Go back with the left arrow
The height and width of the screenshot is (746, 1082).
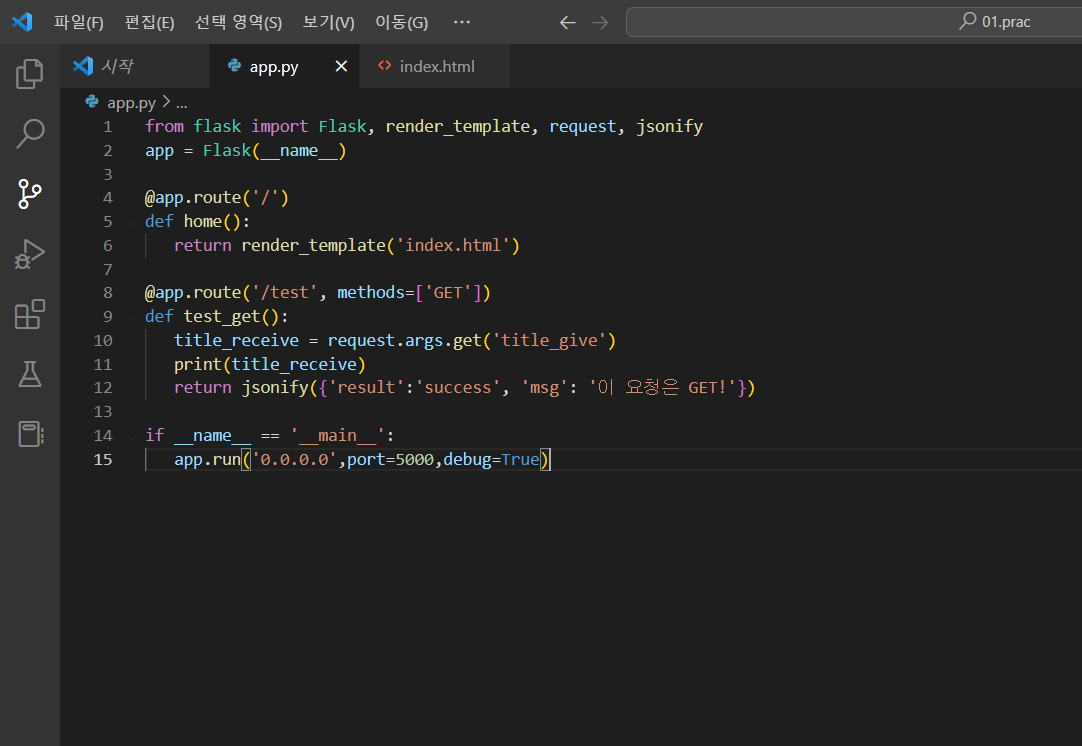(x=567, y=23)
